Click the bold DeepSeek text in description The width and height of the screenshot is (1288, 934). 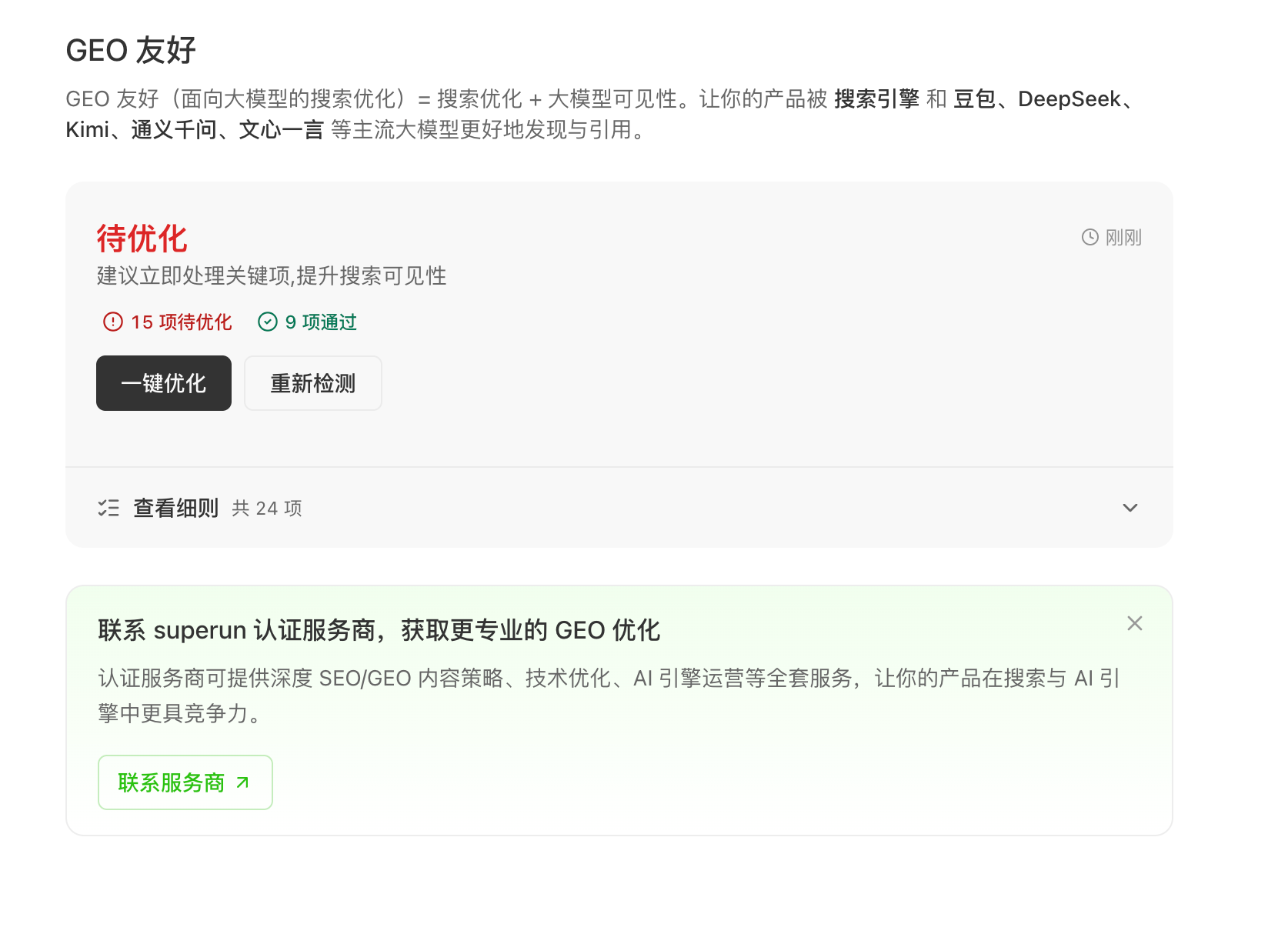tap(1069, 99)
